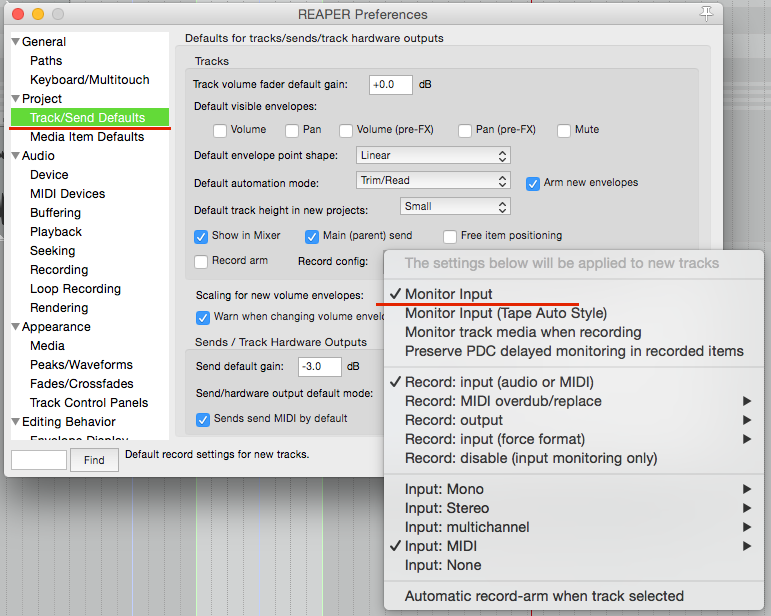Open Loop Recording settings
The width and height of the screenshot is (771, 616).
pos(75,289)
